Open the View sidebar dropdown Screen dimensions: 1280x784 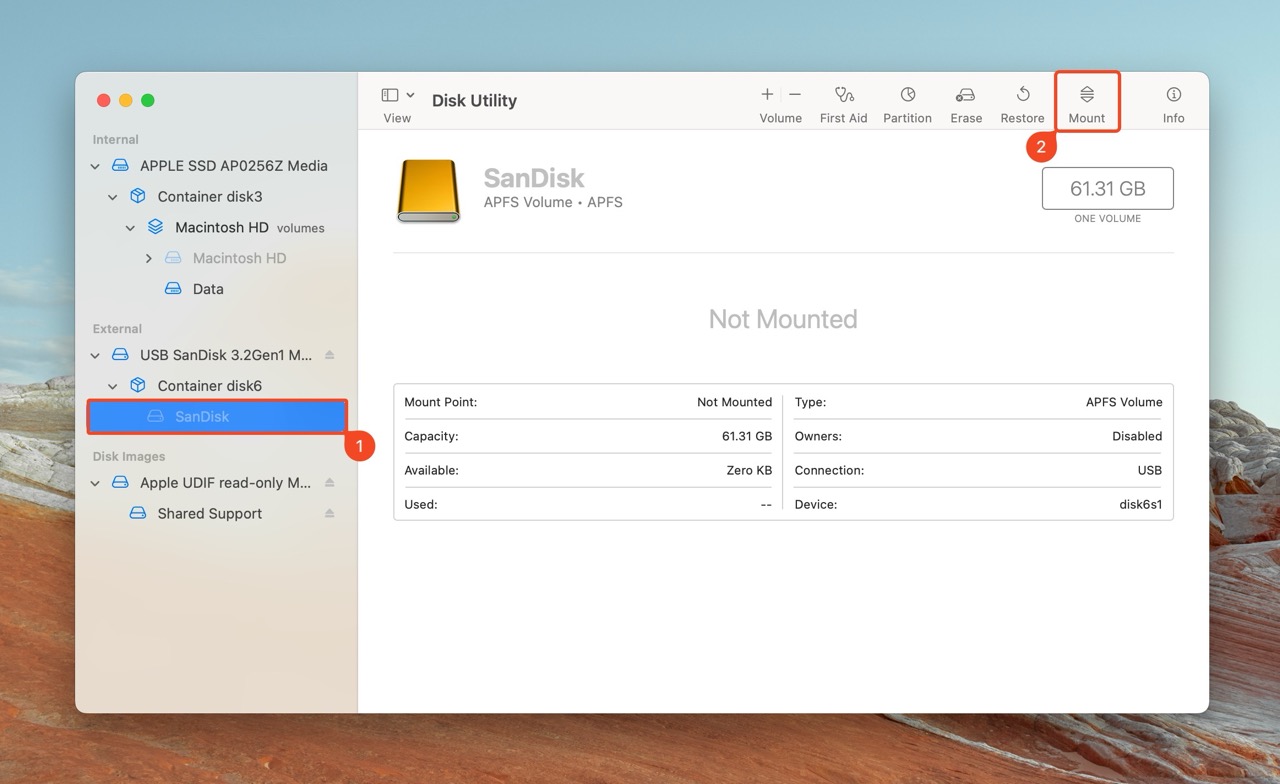click(397, 95)
